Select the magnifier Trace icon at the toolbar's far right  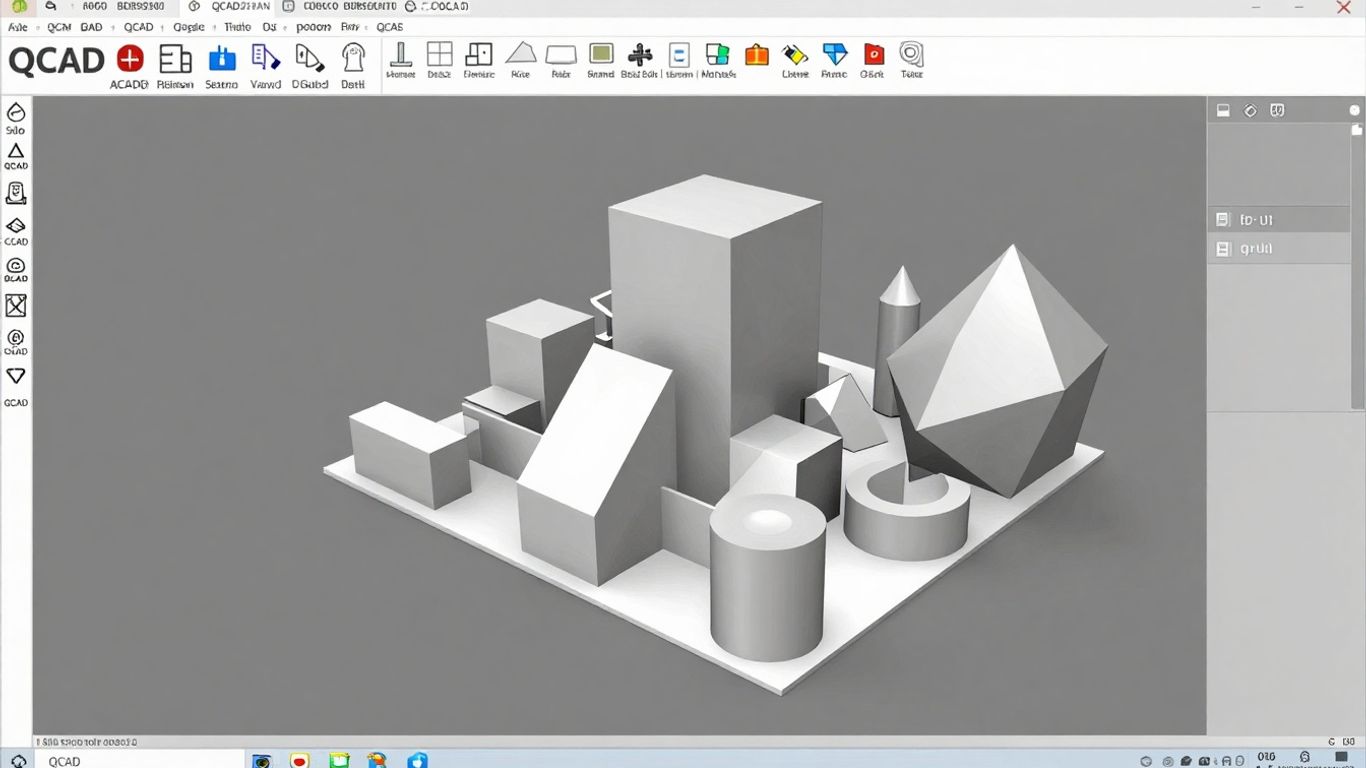[911, 58]
